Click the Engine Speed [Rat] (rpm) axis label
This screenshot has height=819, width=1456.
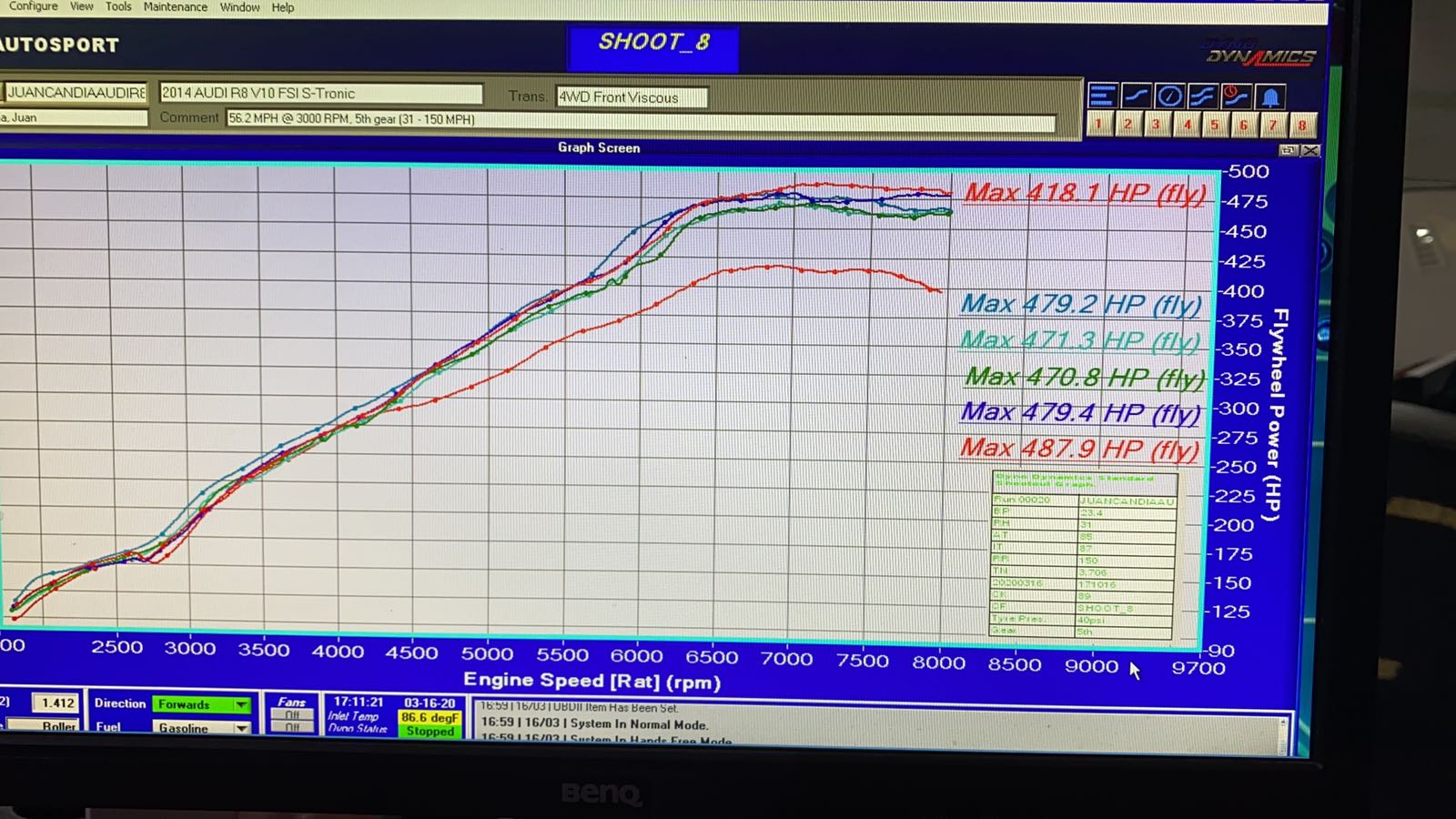pos(591,681)
